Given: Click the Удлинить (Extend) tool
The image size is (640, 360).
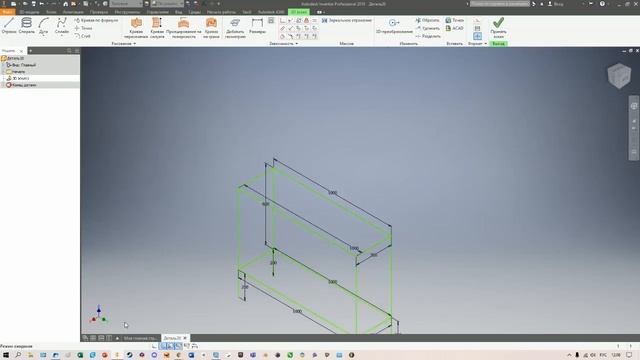Looking at the screenshot, I should tap(427, 28).
